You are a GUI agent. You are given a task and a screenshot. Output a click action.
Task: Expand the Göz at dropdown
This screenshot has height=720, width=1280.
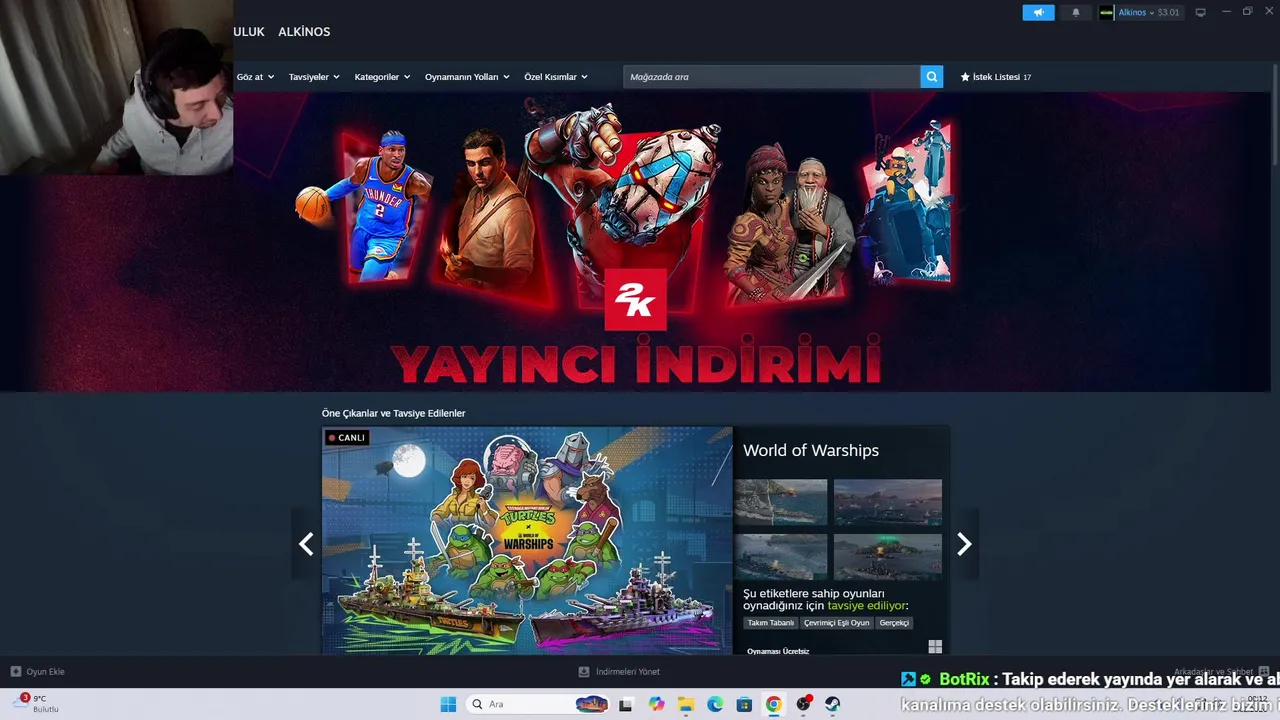255,77
